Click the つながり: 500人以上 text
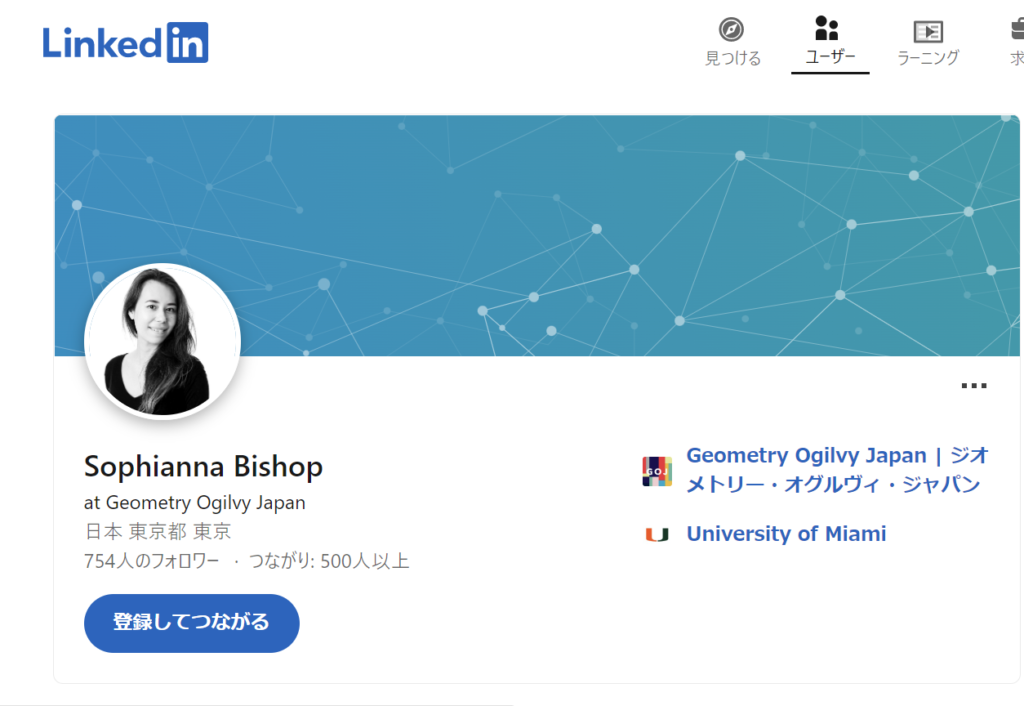This screenshot has width=1024, height=706. (329, 561)
